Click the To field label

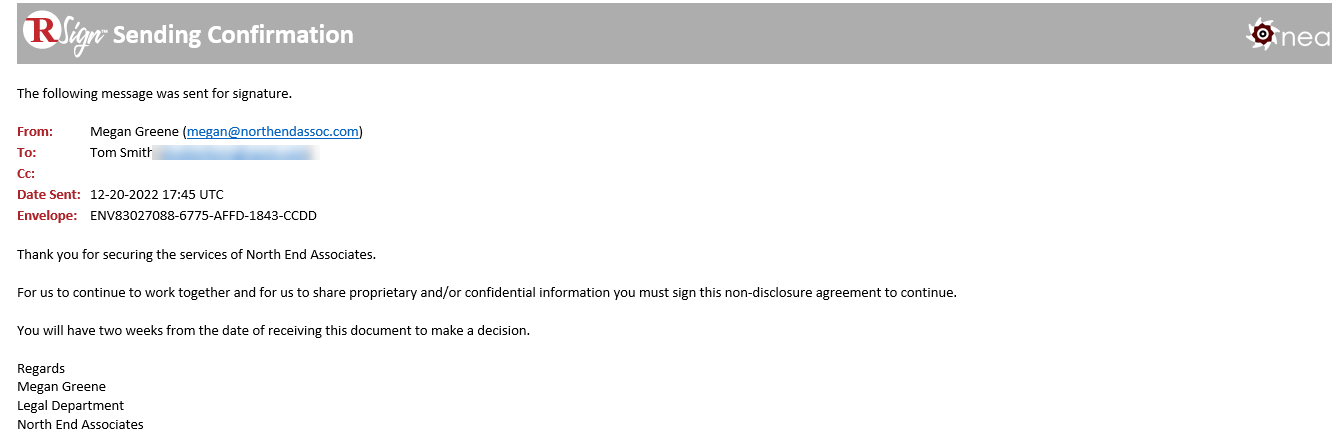26,152
